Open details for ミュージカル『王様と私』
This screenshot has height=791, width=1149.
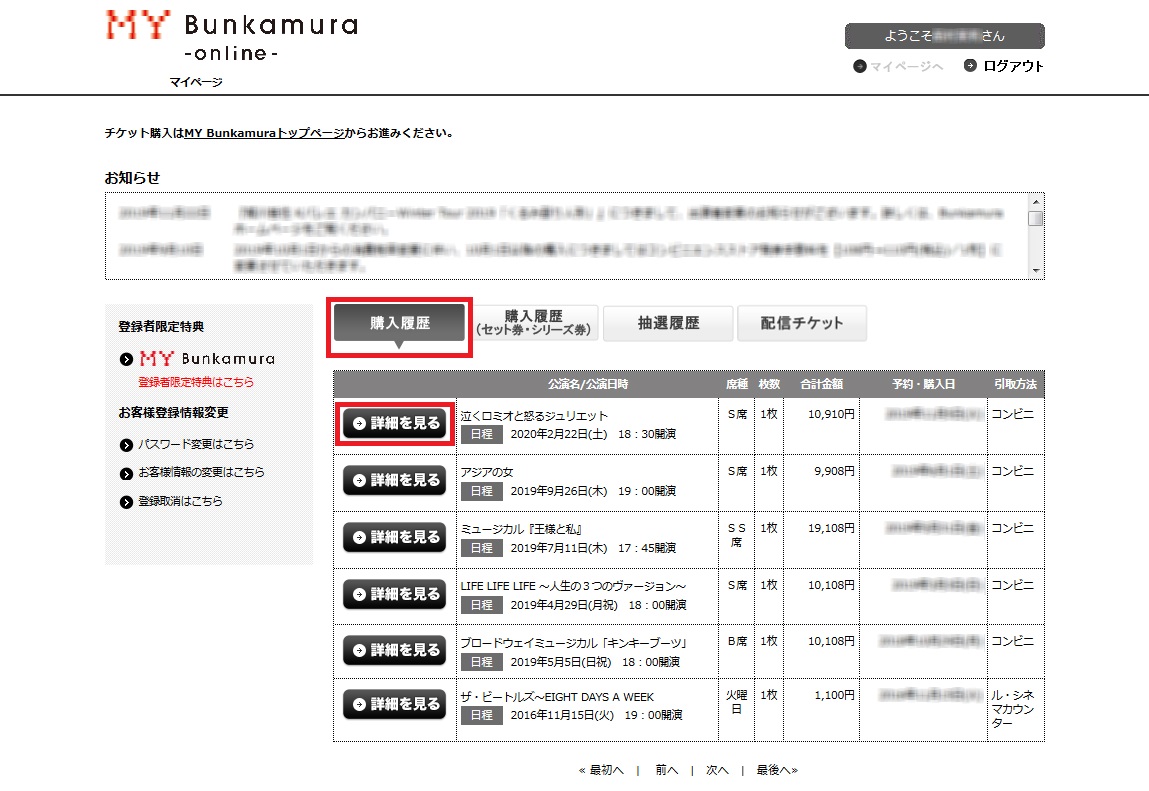(x=395, y=538)
